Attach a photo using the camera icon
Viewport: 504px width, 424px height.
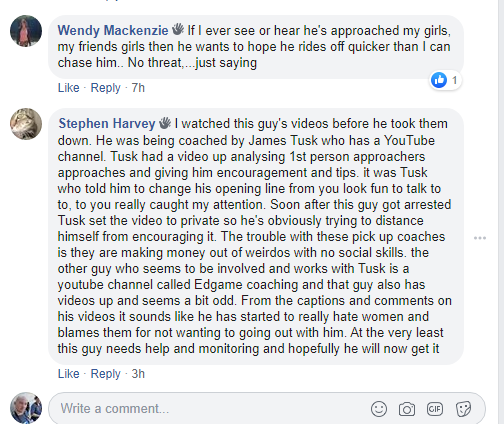click(x=407, y=409)
